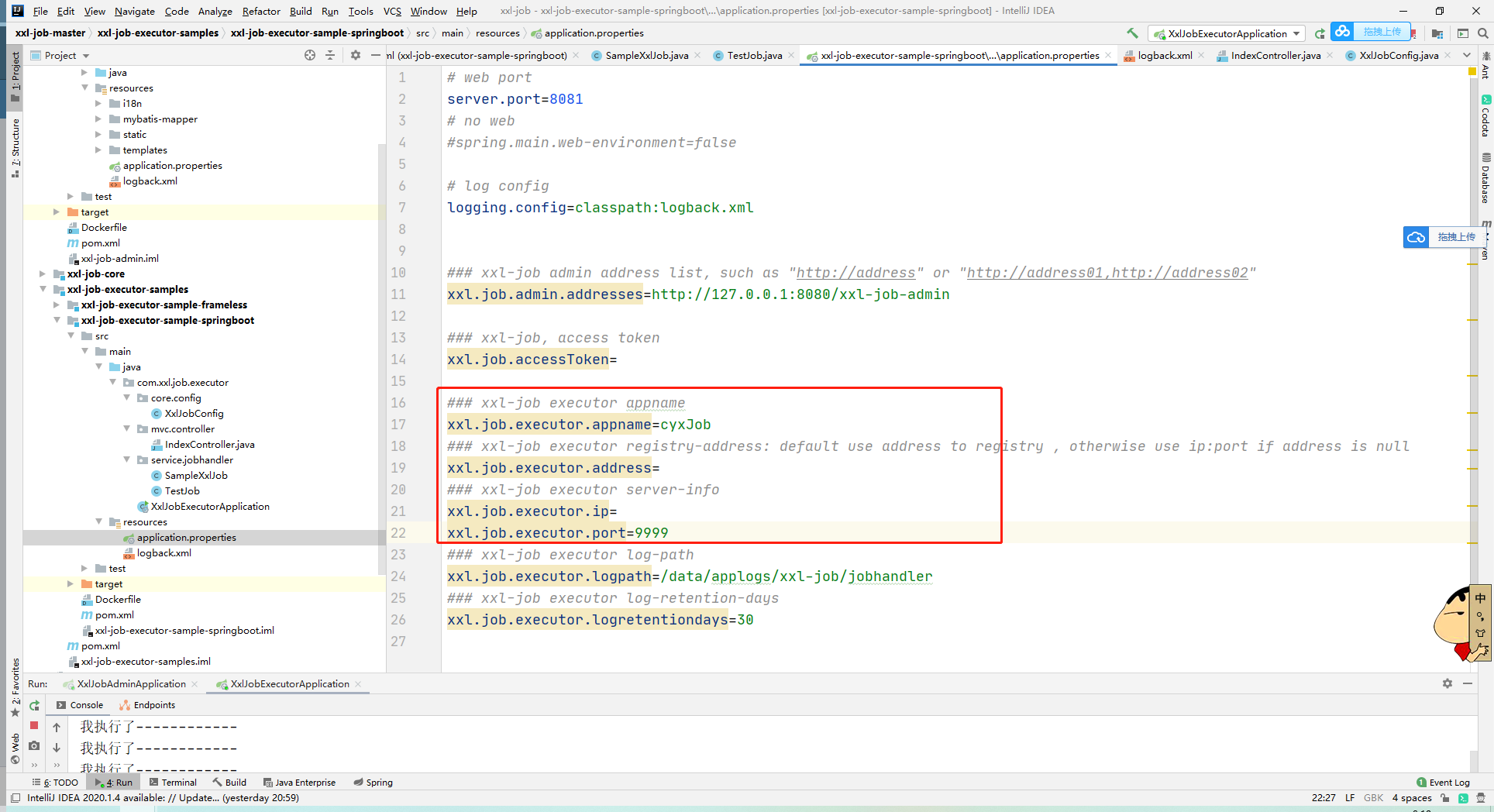Open Terminal tool window button

(172, 783)
